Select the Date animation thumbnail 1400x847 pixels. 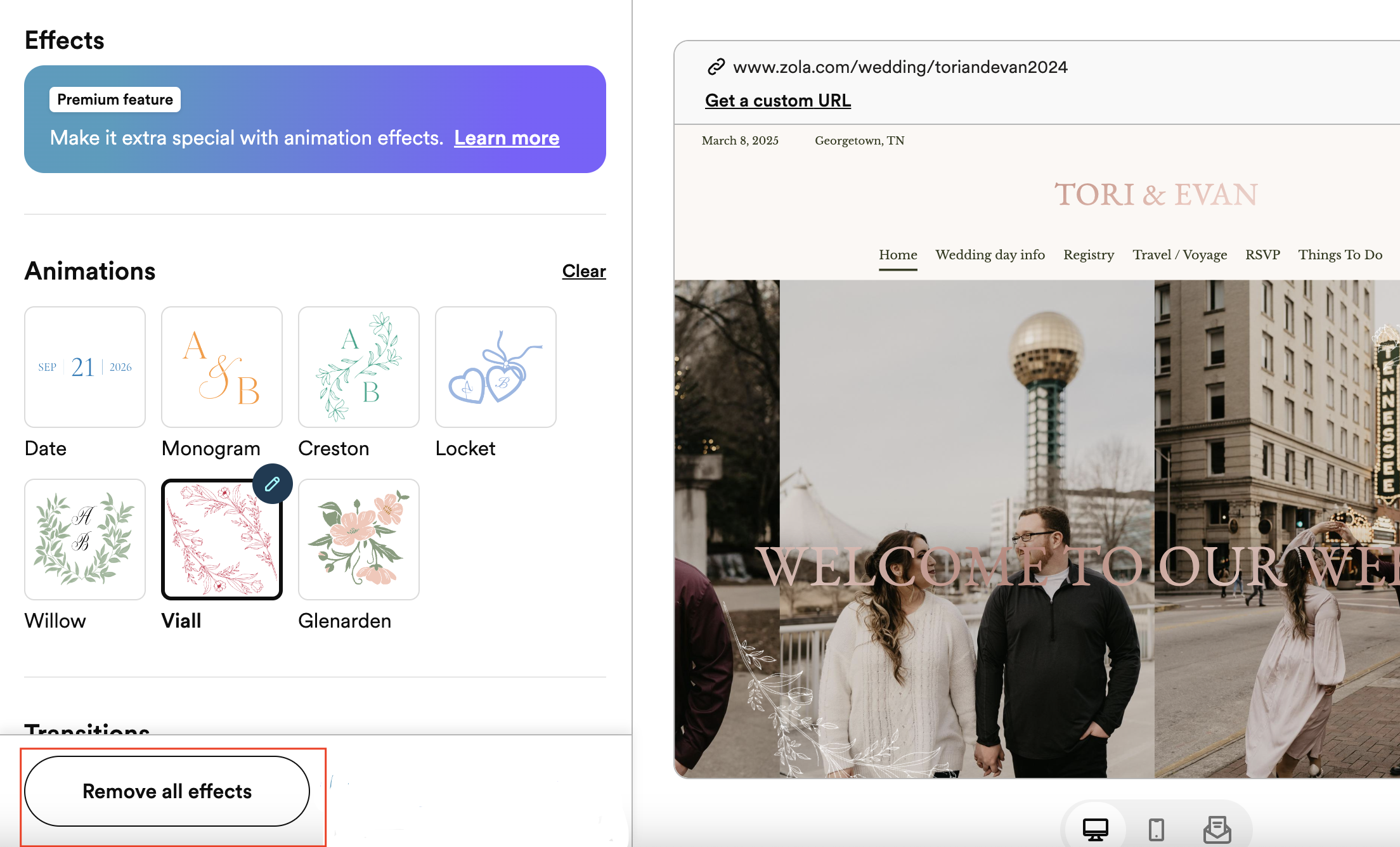click(x=85, y=367)
